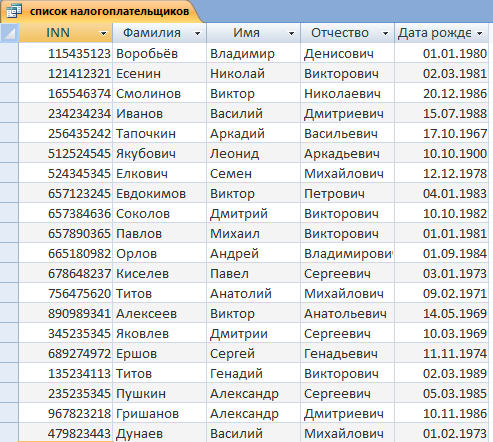Screen dimensions: 493x442
Task: Click name cell Семен
Action: (x=254, y=173)
